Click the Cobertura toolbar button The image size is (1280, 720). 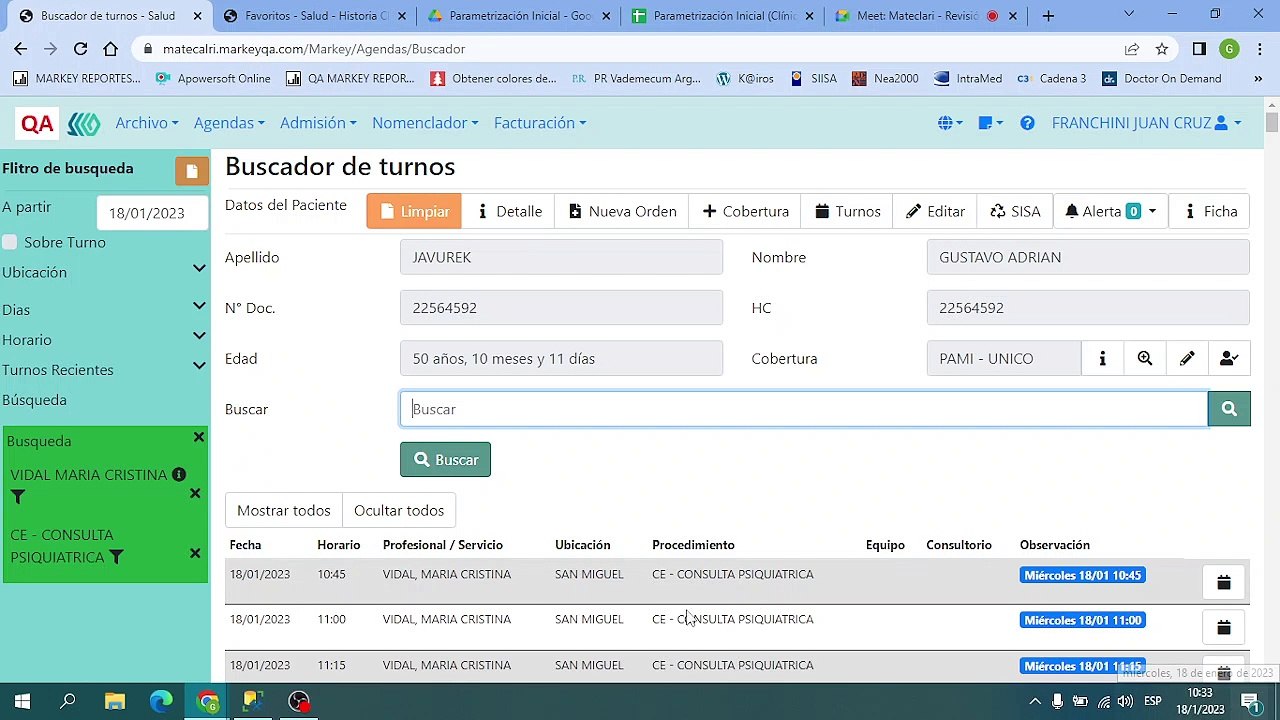pos(745,211)
